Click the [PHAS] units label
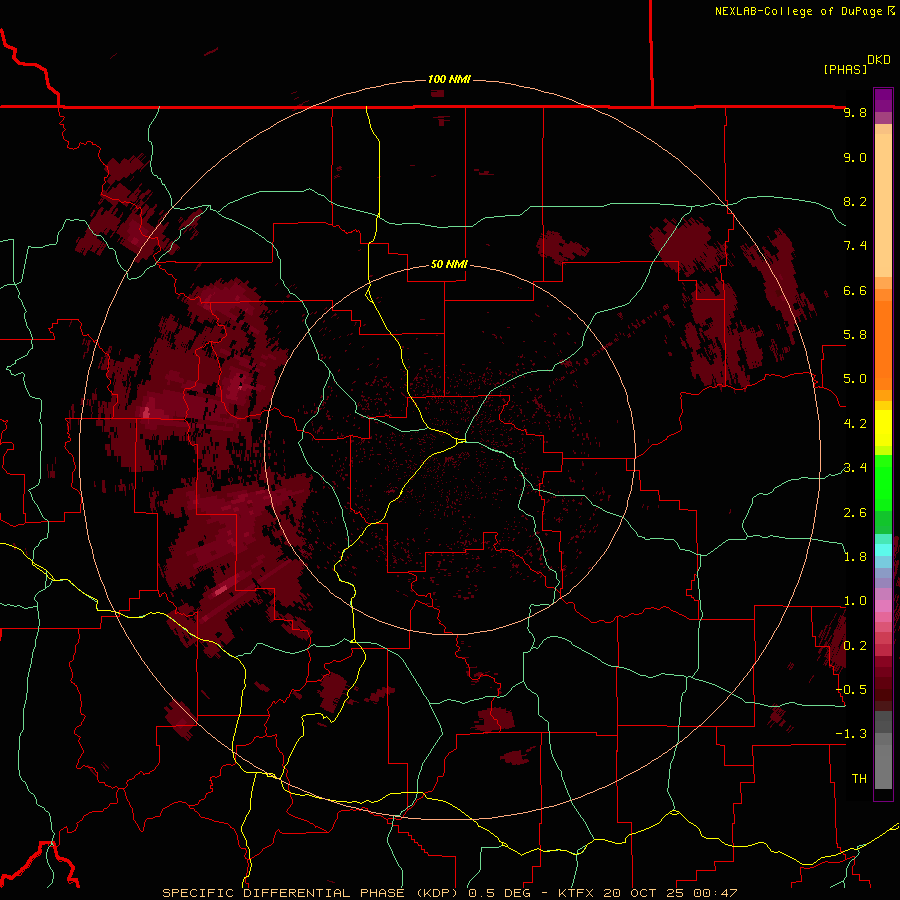 click(845, 69)
